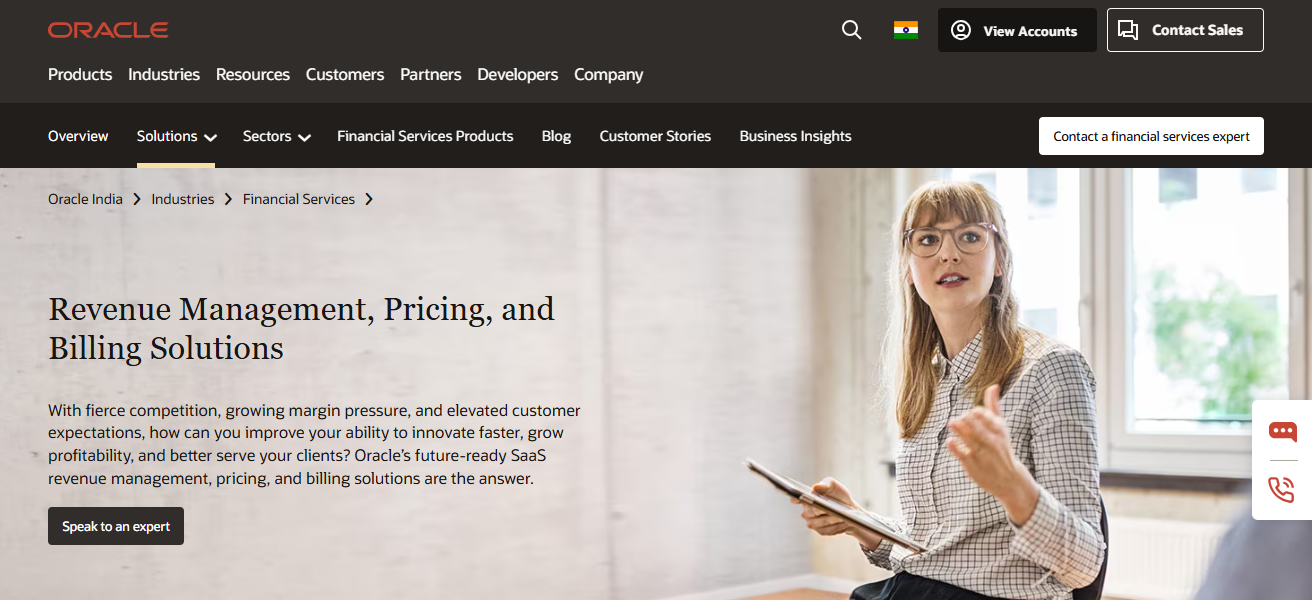This screenshot has height=600, width=1312.
Task: Open the Financial Services breadcrumb link
Action: (x=298, y=199)
